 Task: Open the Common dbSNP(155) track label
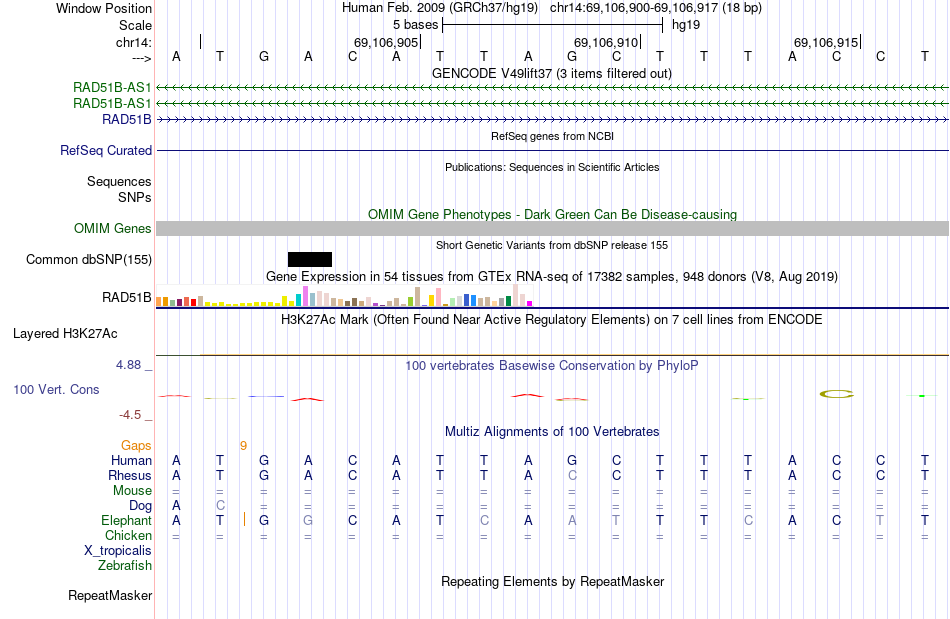89,259
